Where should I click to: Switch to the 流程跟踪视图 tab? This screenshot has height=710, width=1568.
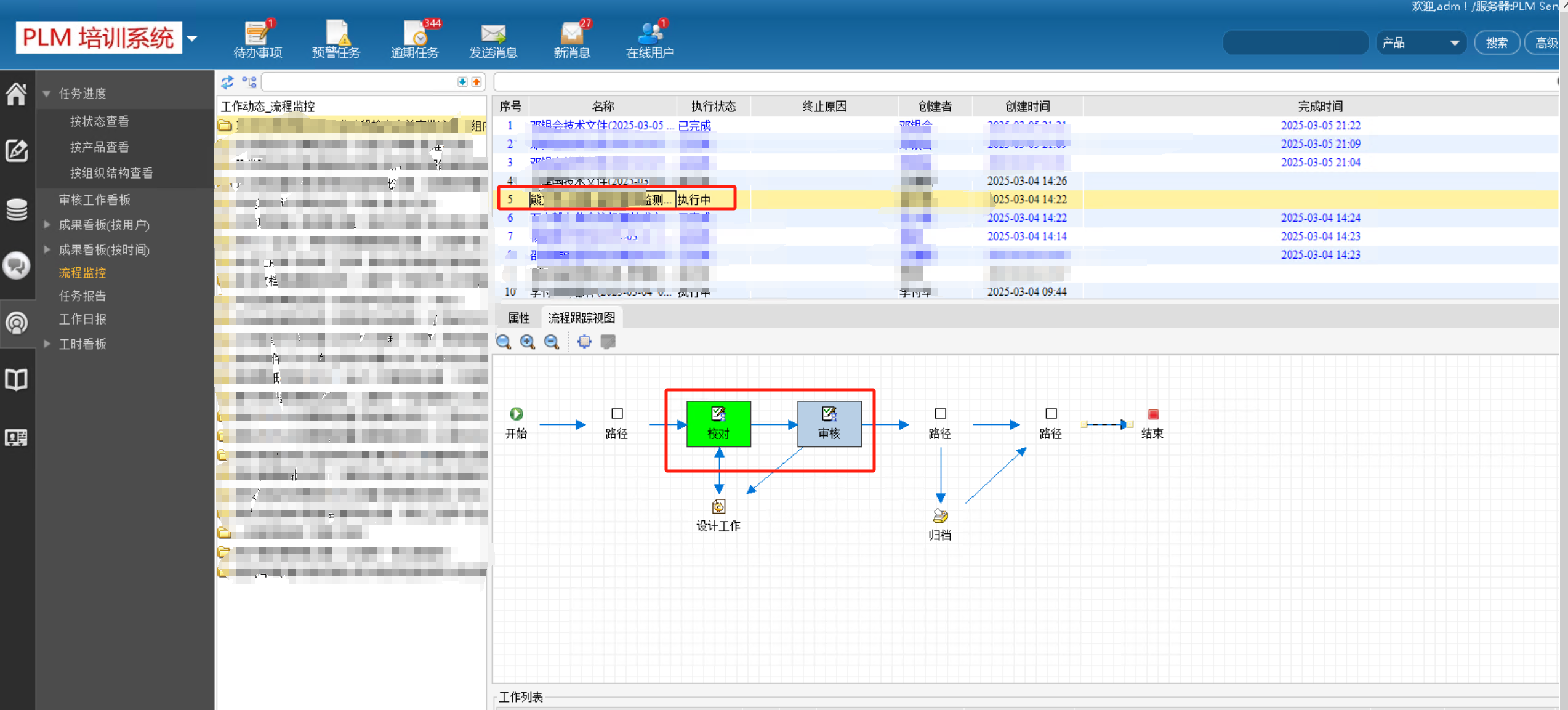(x=581, y=318)
